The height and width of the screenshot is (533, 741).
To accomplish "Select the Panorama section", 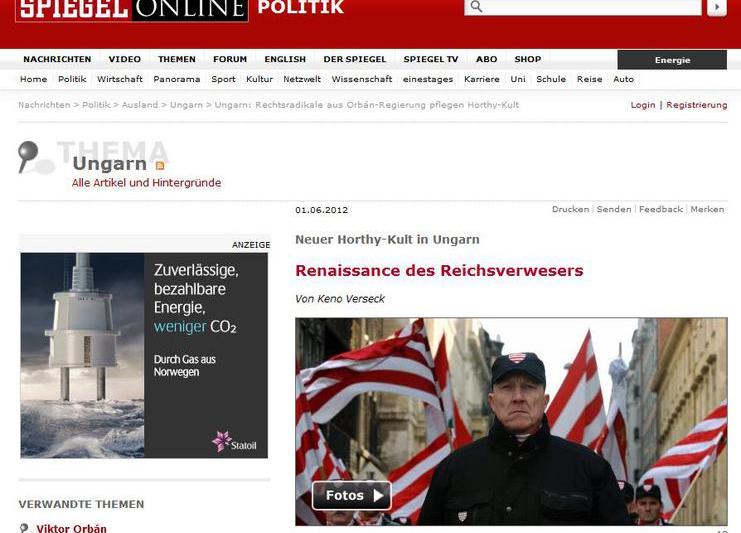I will 177,79.
